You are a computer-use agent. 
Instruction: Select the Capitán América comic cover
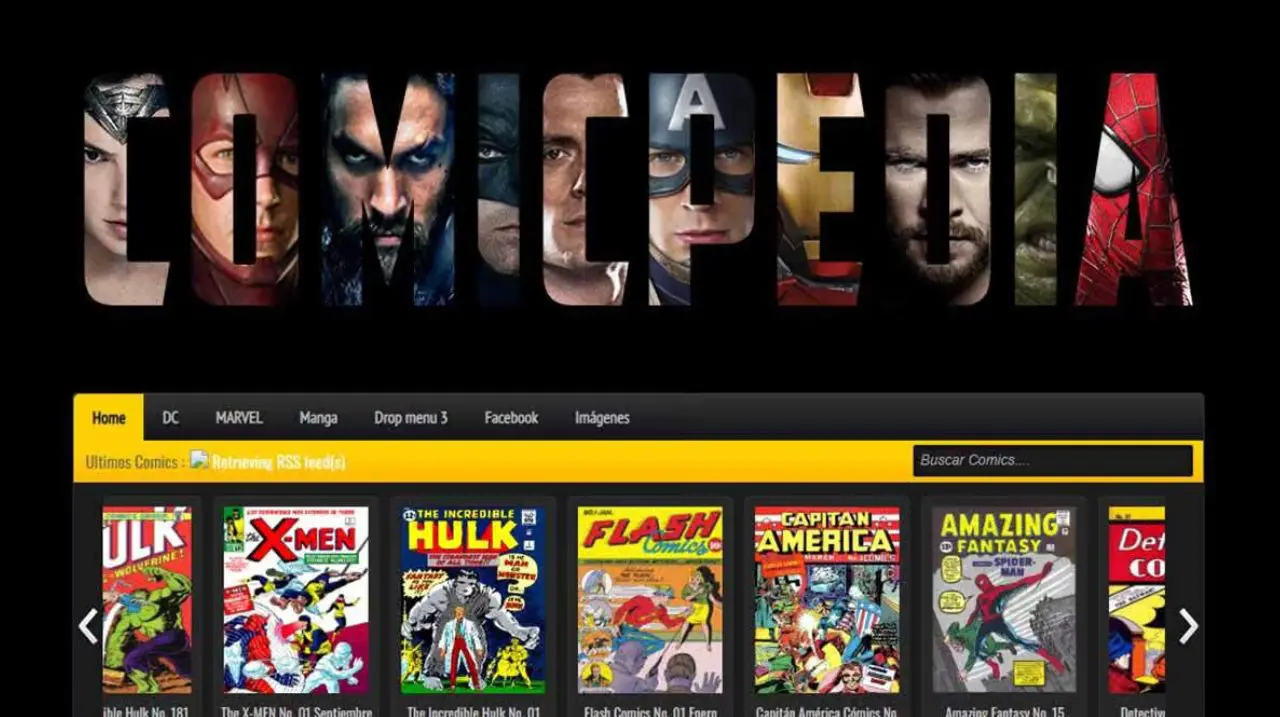(x=827, y=600)
